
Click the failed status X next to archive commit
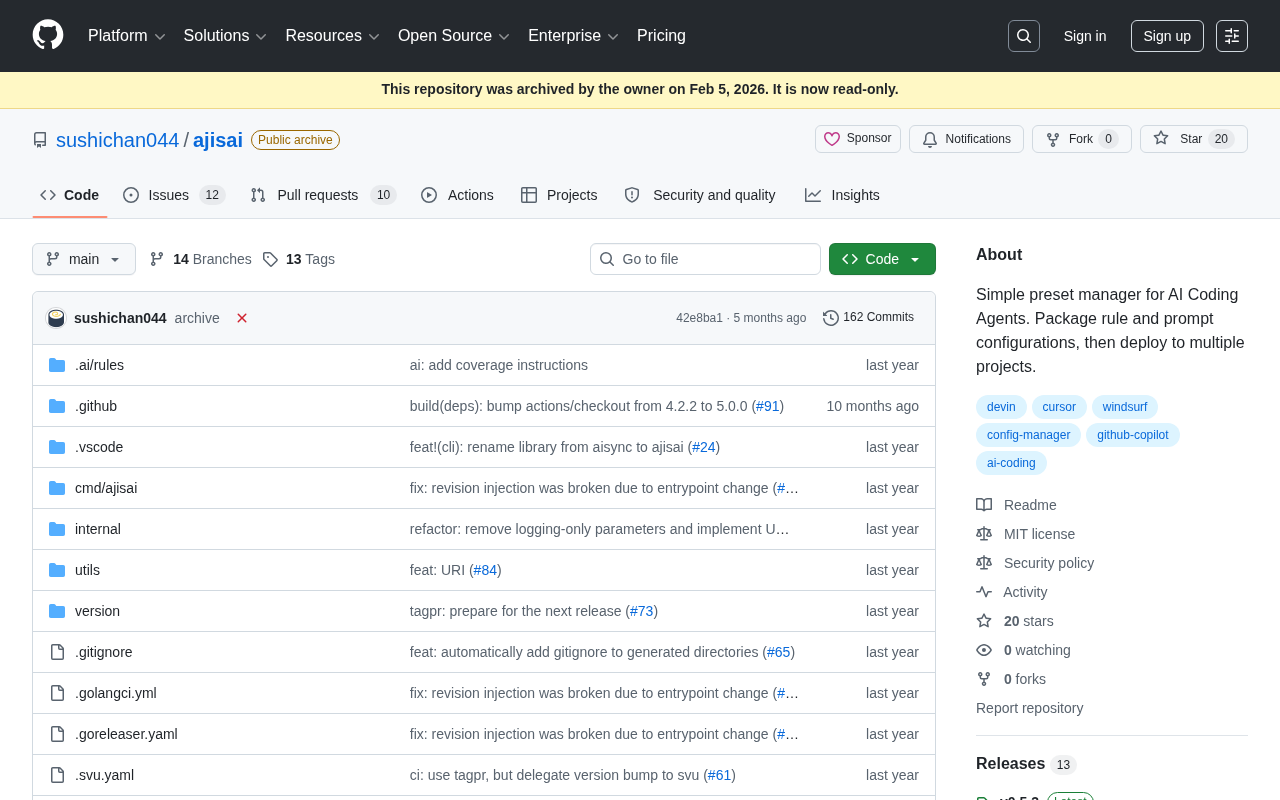pyautogui.click(x=242, y=318)
